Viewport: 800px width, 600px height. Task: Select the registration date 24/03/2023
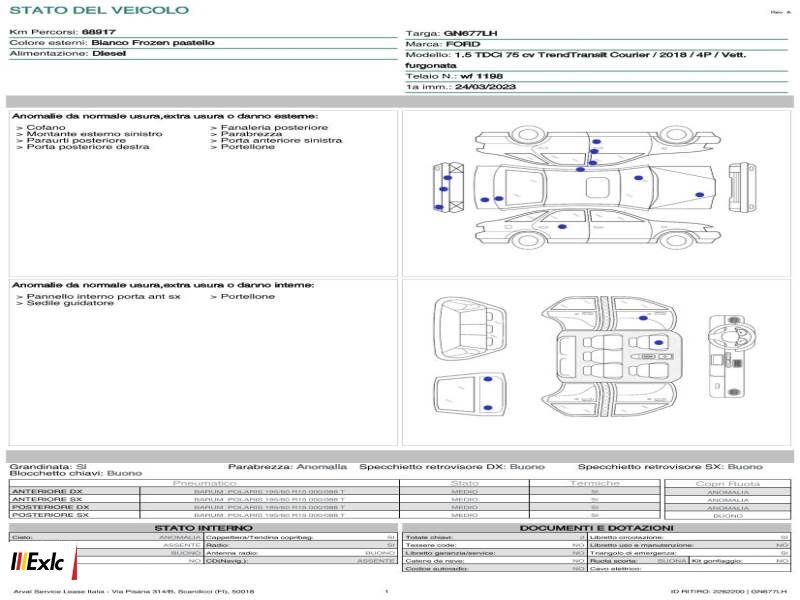tap(485, 87)
